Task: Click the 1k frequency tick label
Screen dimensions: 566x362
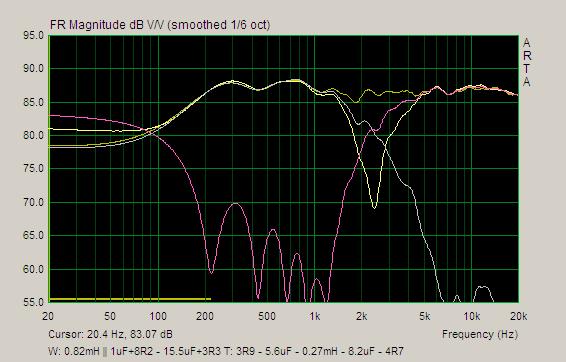Action: click(x=314, y=317)
